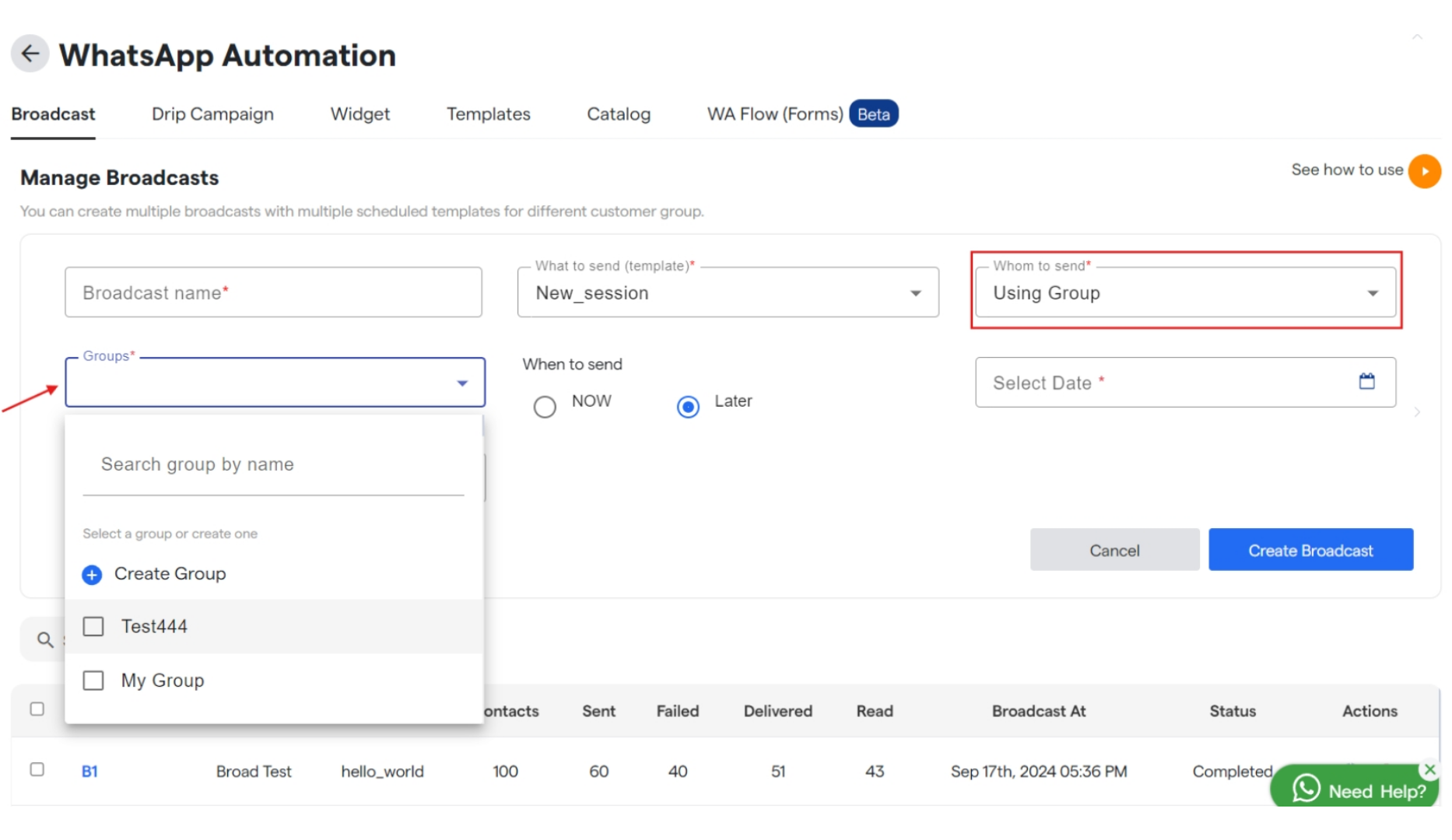The image size is (1452, 840).
Task: Click into the Broadcast name field
Action: [x=273, y=292]
